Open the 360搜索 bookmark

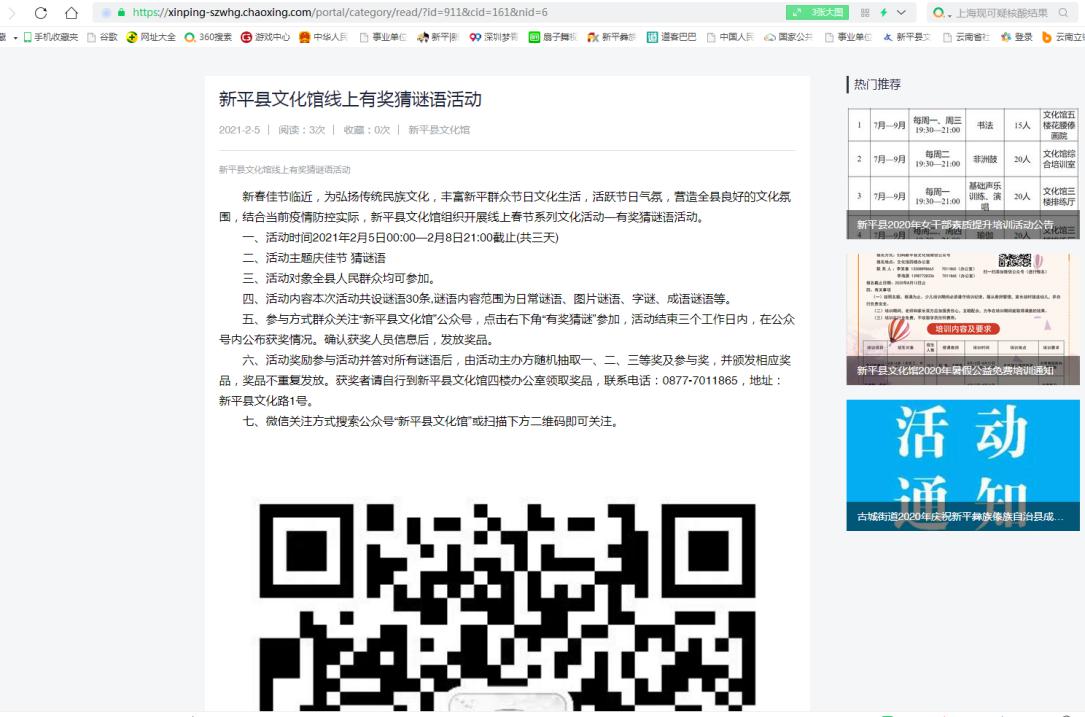208,37
